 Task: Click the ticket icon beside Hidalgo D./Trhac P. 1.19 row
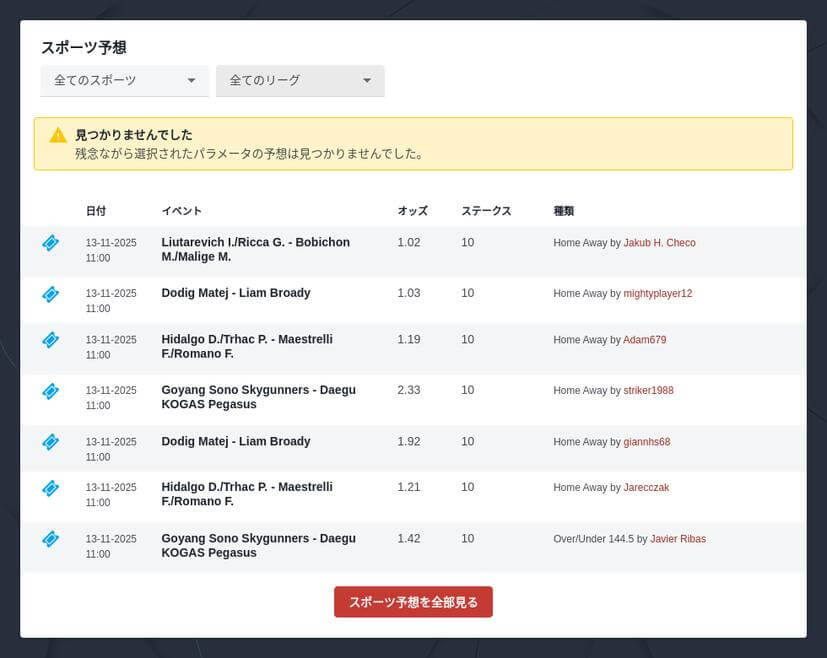click(50, 340)
